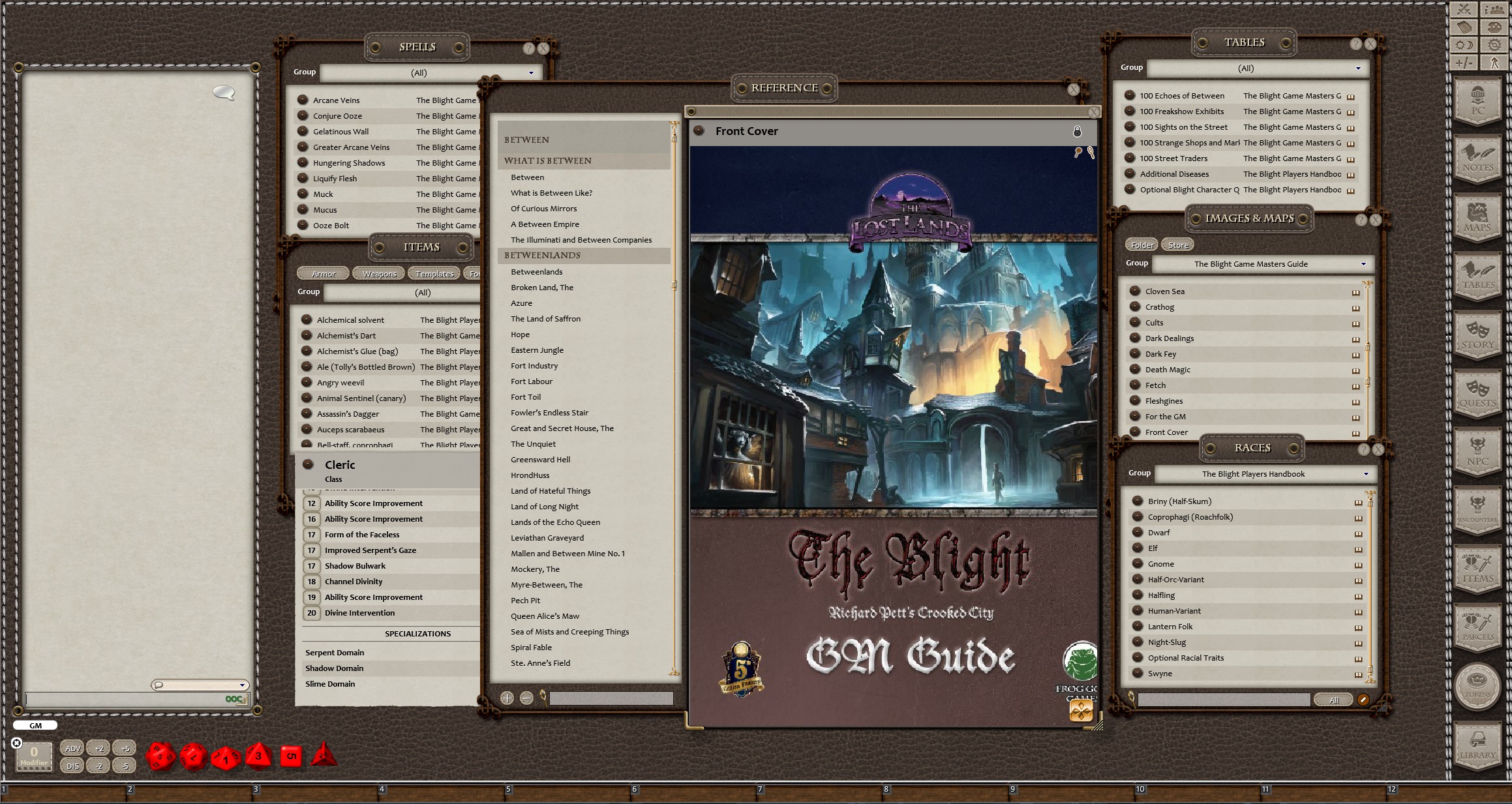Open the Party Sheet icon in the top-right corner
Viewport: 1512px width, 804px height.
pyautogui.click(x=1494, y=10)
